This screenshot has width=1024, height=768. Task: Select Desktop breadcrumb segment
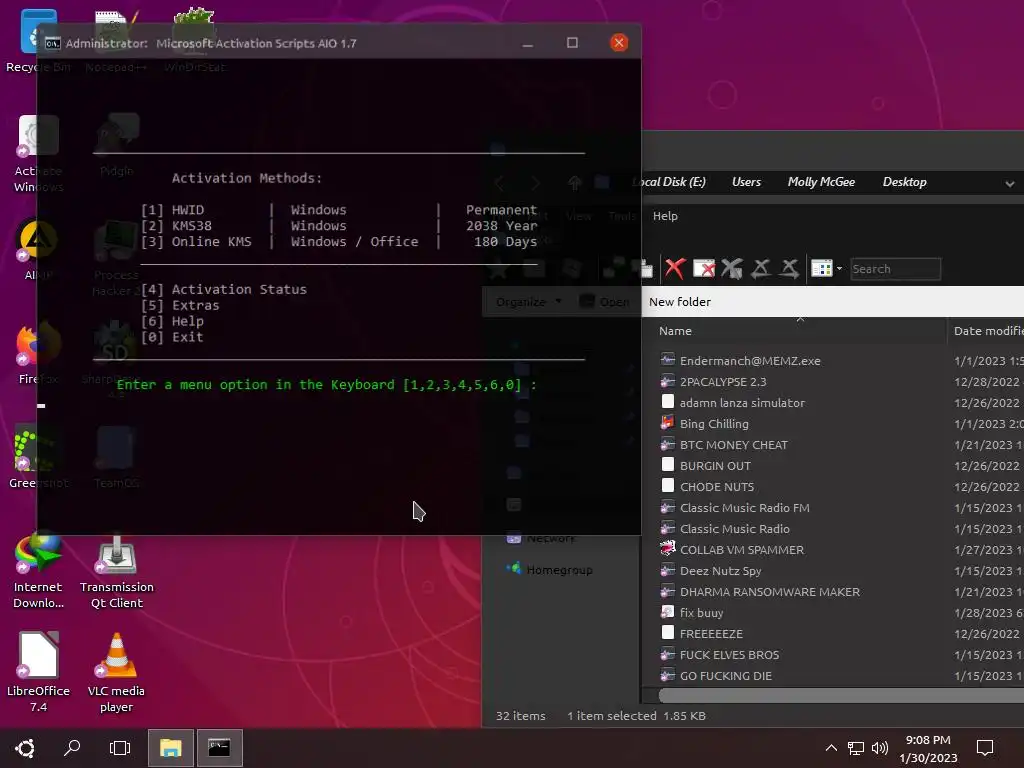click(x=904, y=182)
